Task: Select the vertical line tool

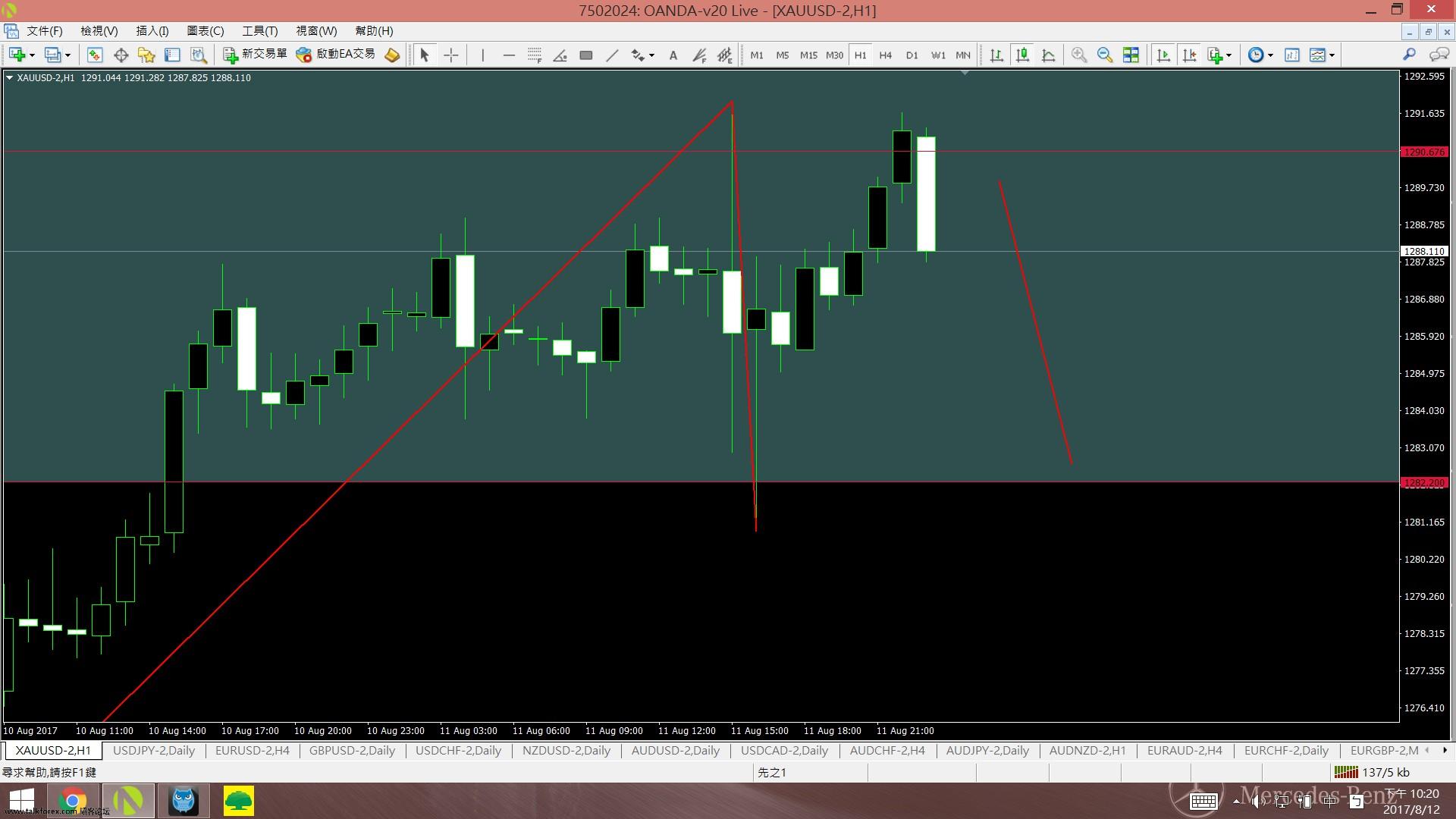Action: tap(482, 55)
